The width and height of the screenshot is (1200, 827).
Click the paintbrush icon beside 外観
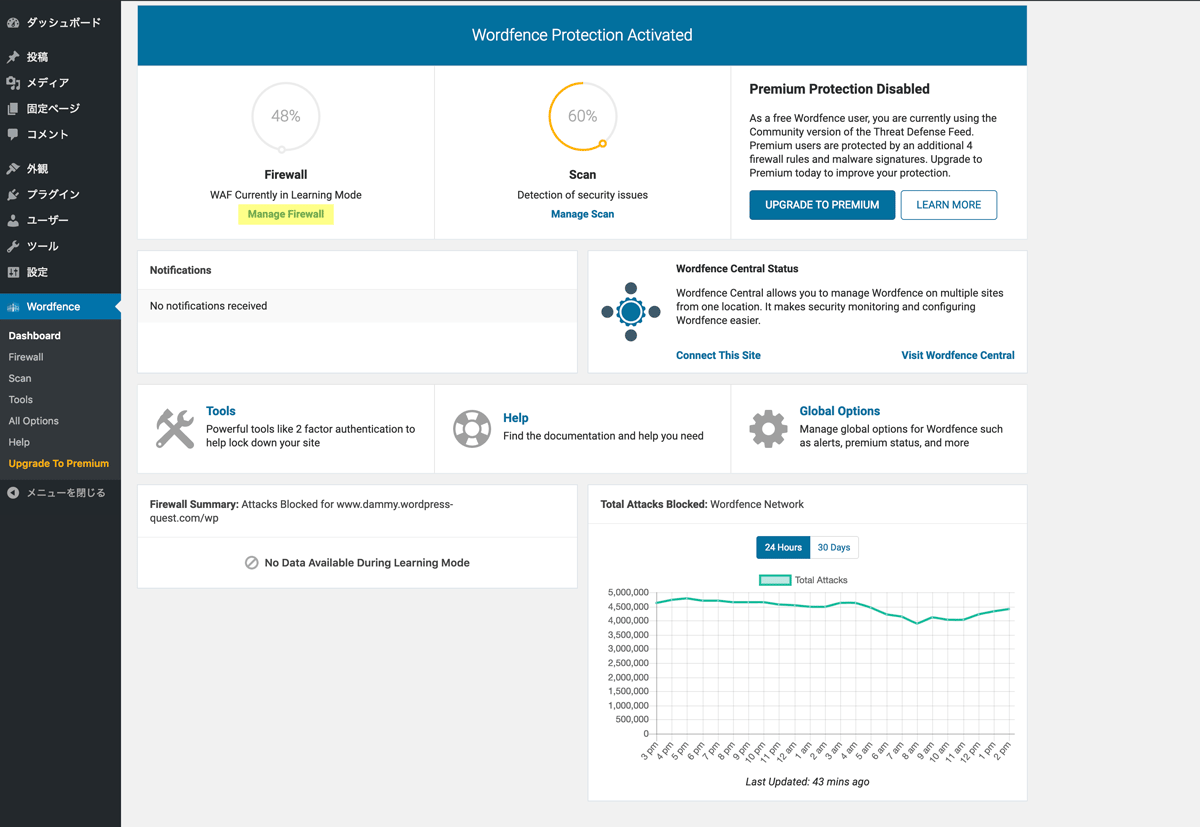pyautogui.click(x=13, y=169)
